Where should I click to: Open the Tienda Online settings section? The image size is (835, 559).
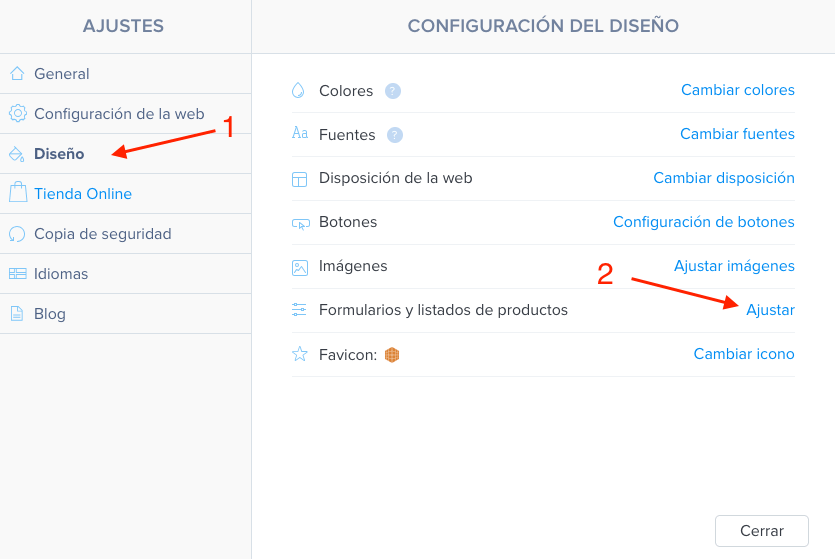coord(126,194)
